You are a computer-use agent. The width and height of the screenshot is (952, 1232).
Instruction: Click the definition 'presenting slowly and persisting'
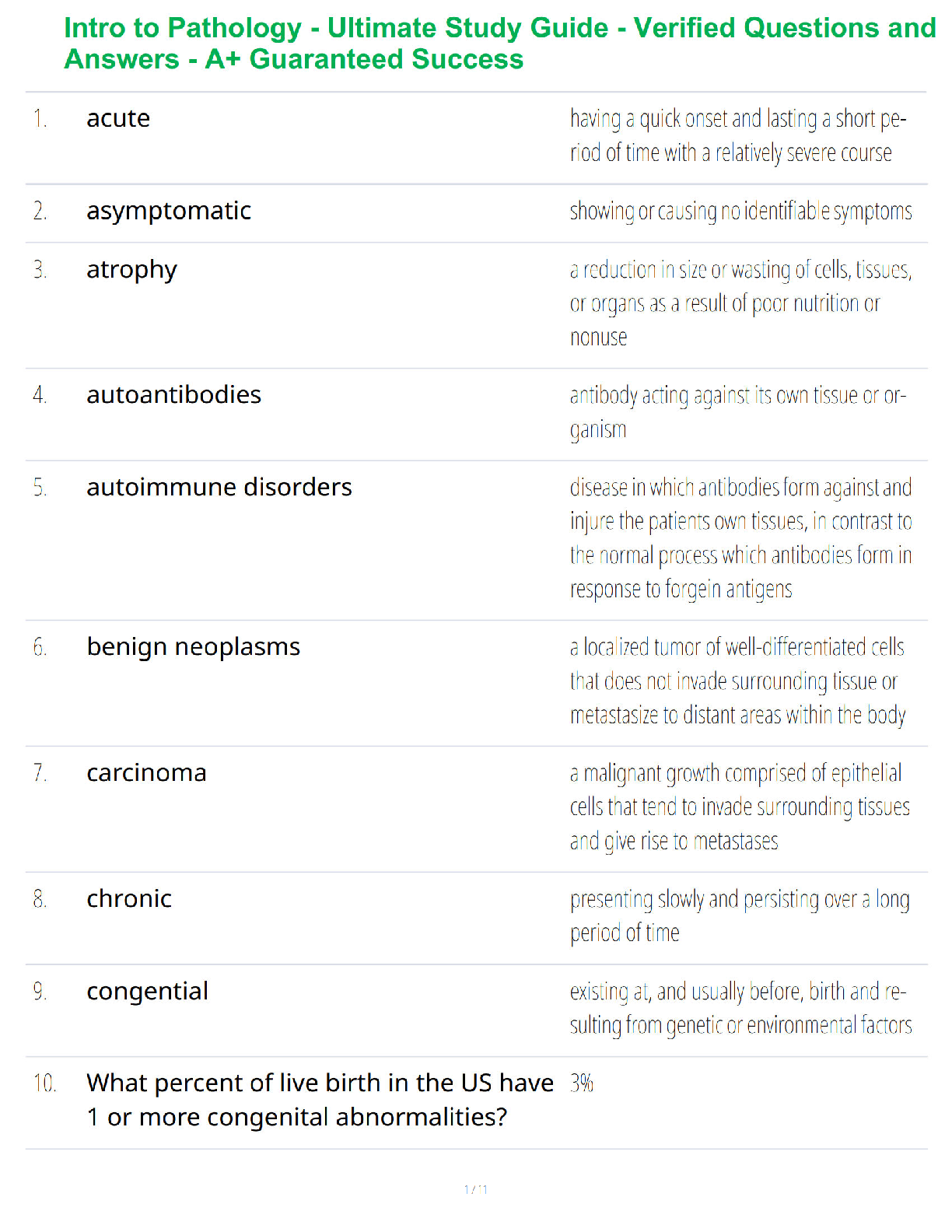click(x=740, y=915)
